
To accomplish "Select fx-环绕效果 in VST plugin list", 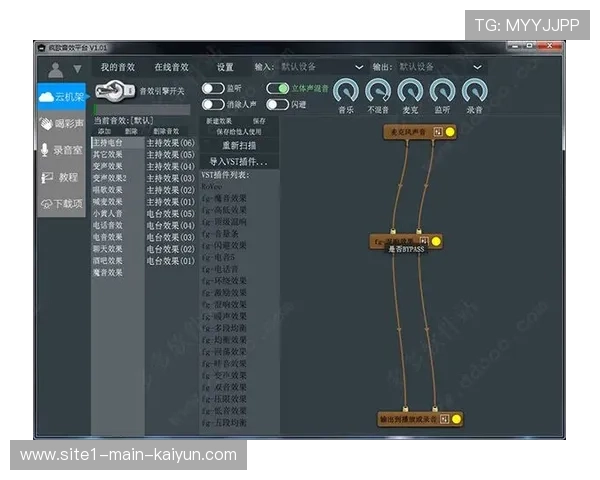I will 224,281.
